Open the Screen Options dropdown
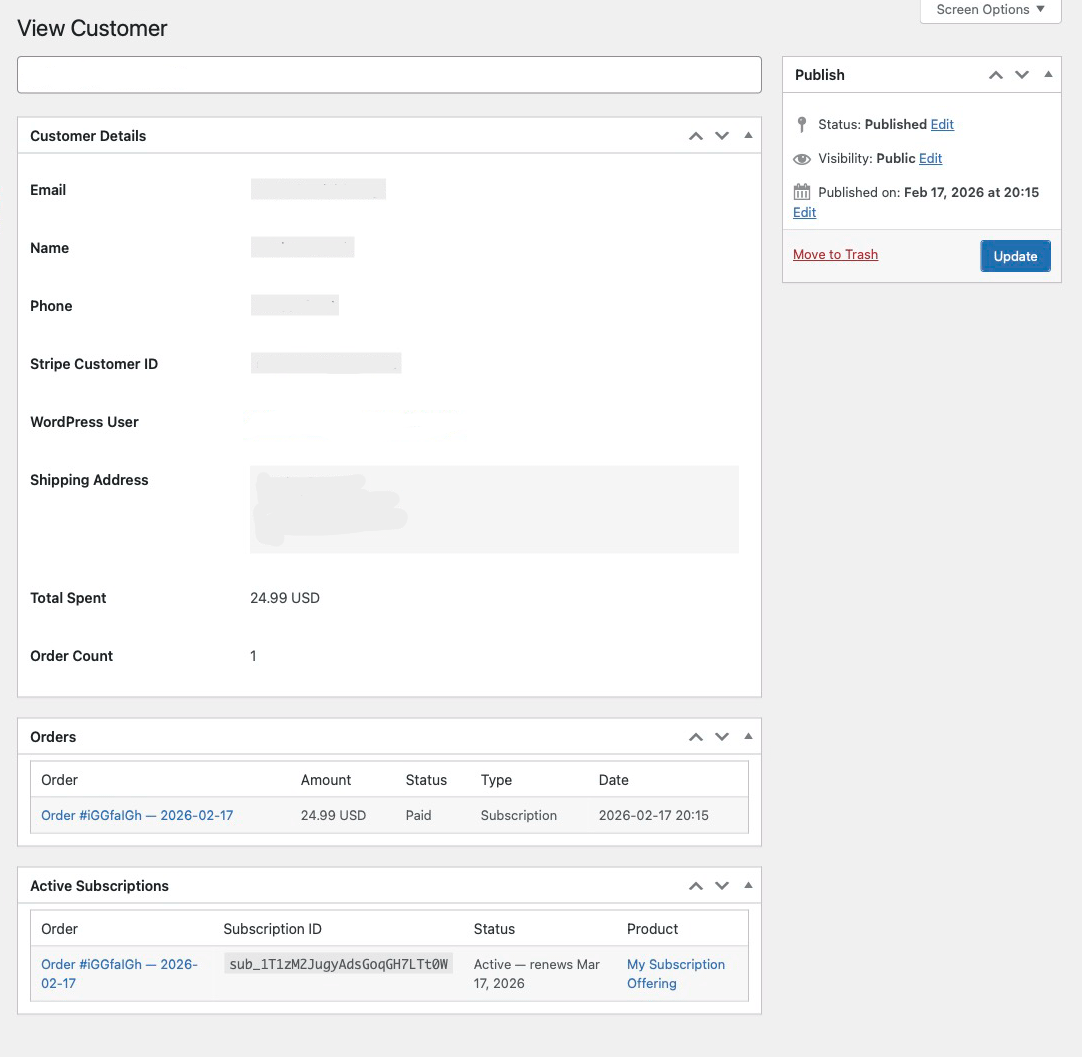 pyautogui.click(x=990, y=10)
